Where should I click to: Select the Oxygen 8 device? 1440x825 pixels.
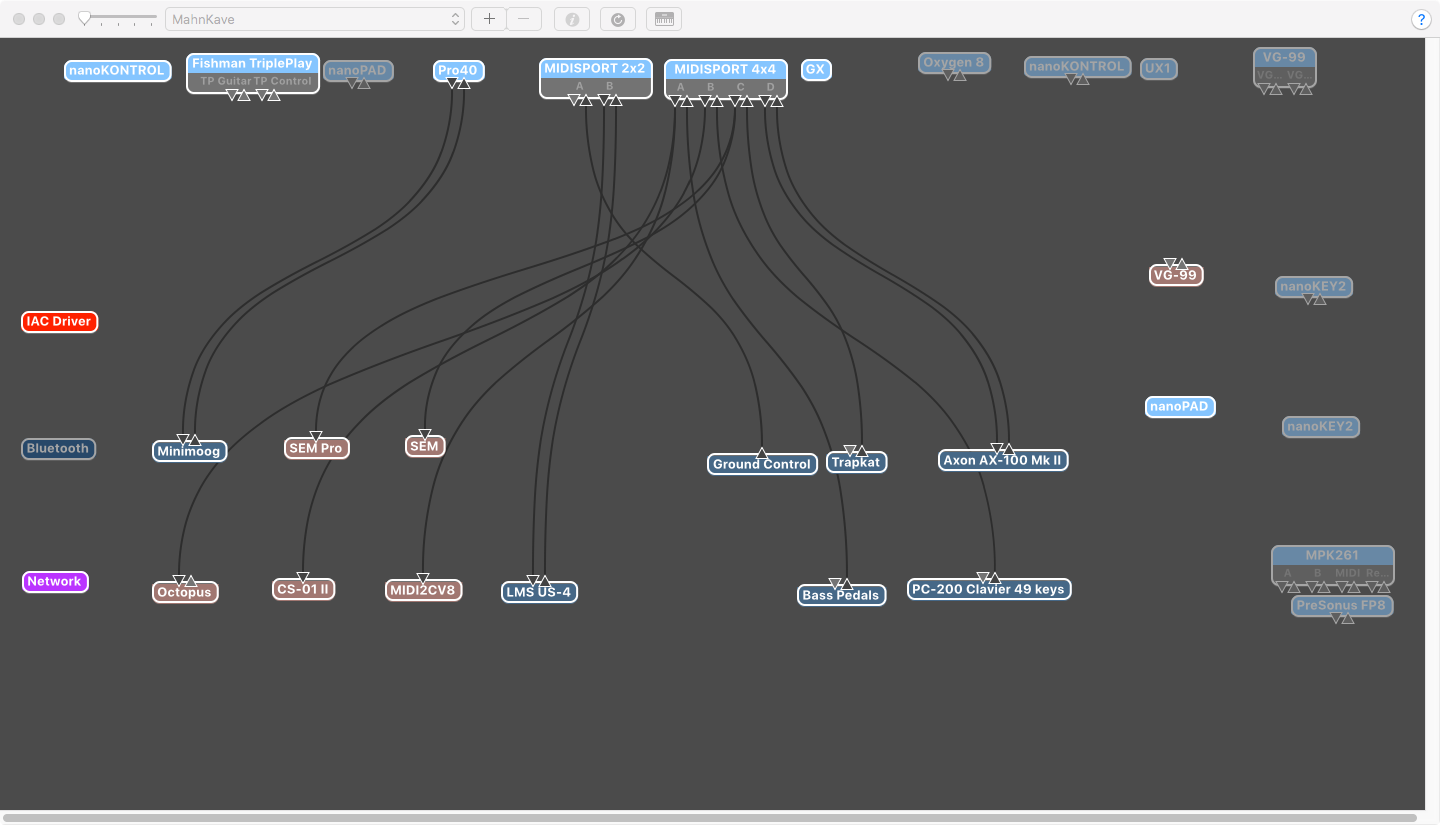[x=954, y=63]
